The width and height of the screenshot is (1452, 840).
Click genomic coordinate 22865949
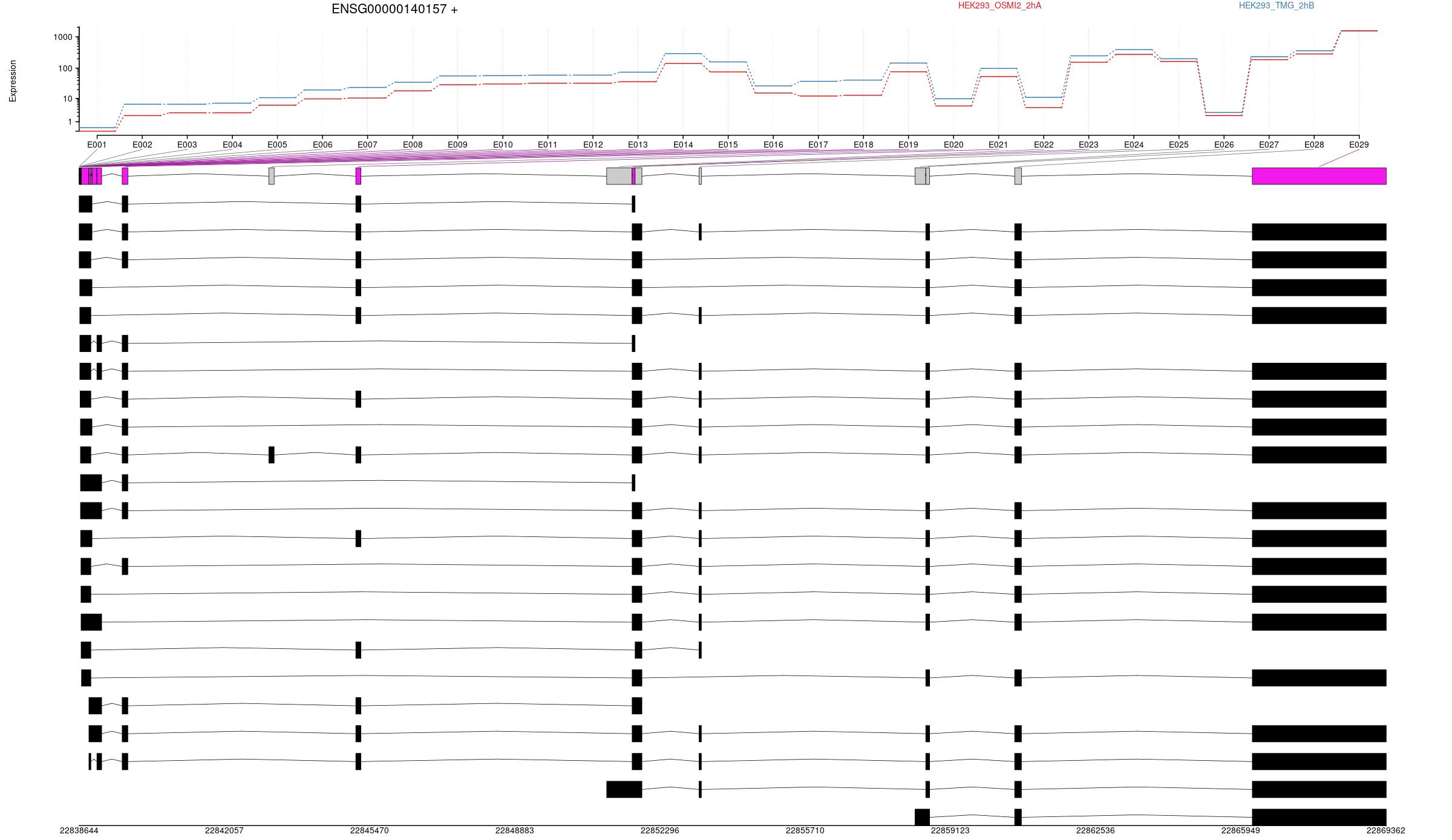[x=1241, y=830]
